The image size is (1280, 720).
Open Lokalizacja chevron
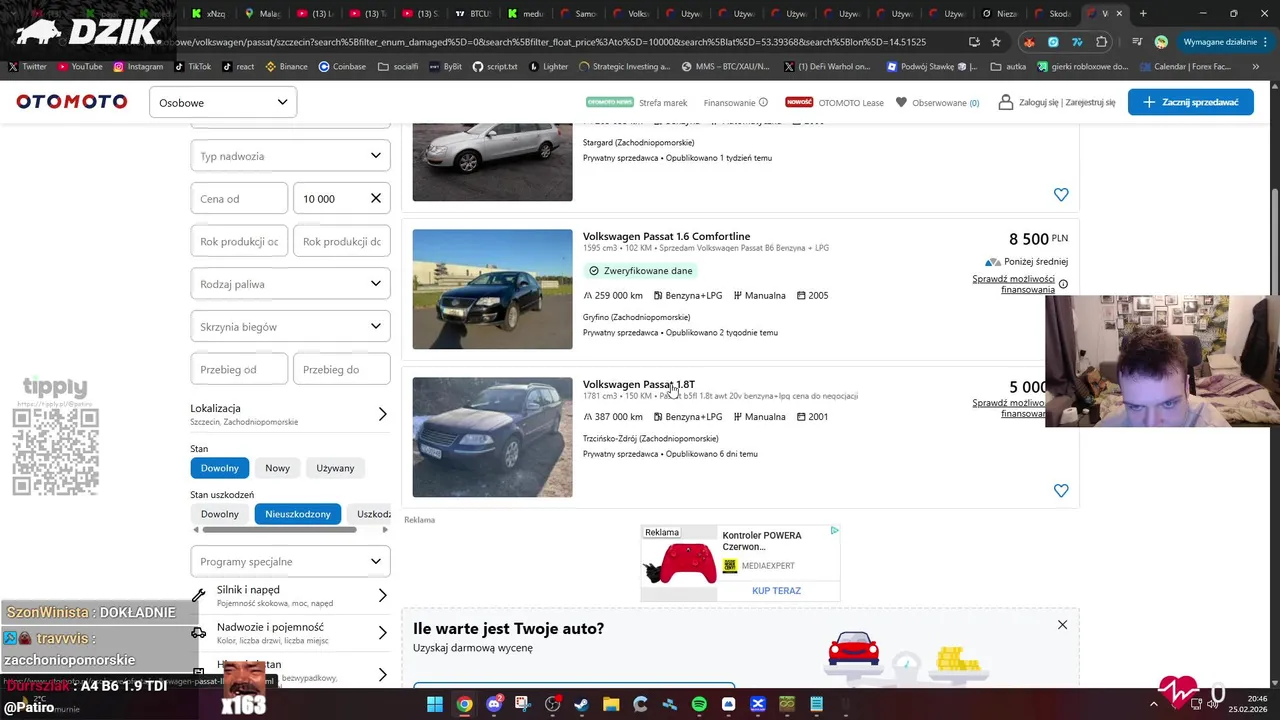(382, 414)
